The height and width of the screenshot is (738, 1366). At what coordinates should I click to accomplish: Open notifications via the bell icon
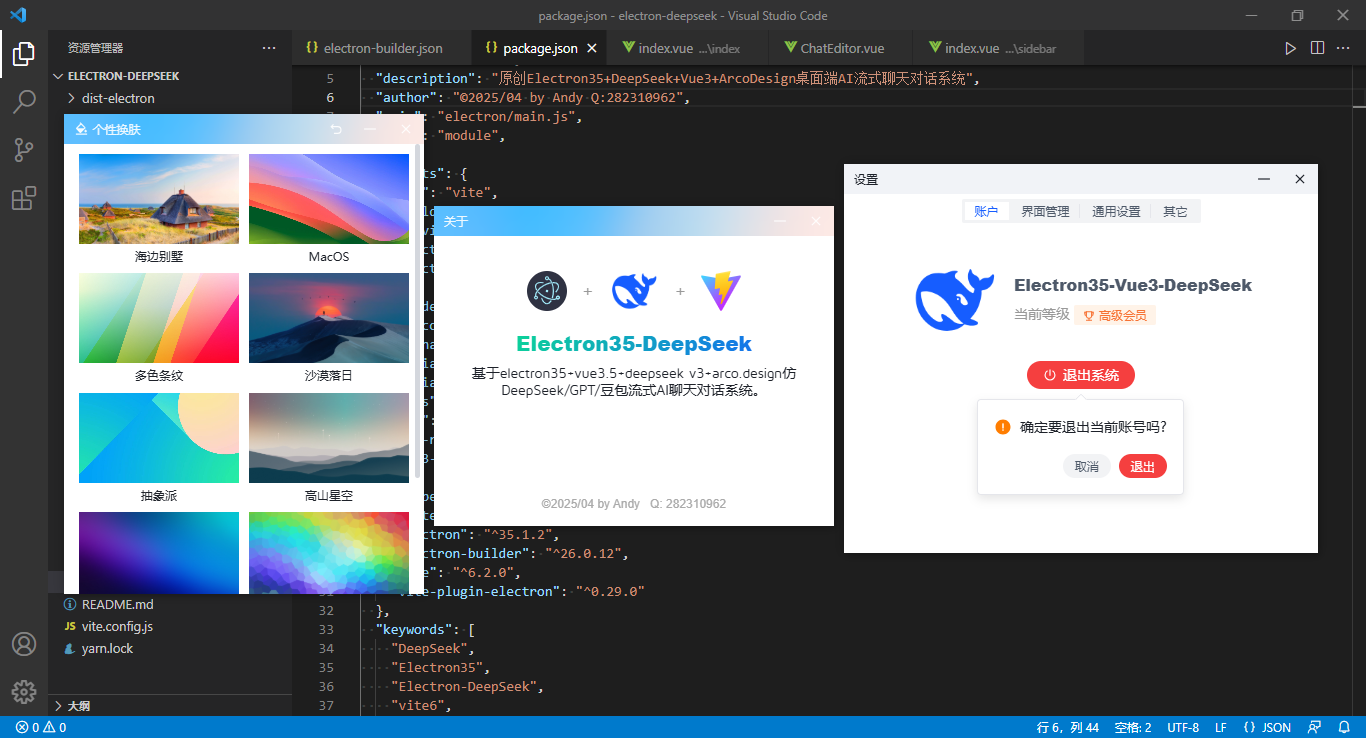(x=1344, y=727)
